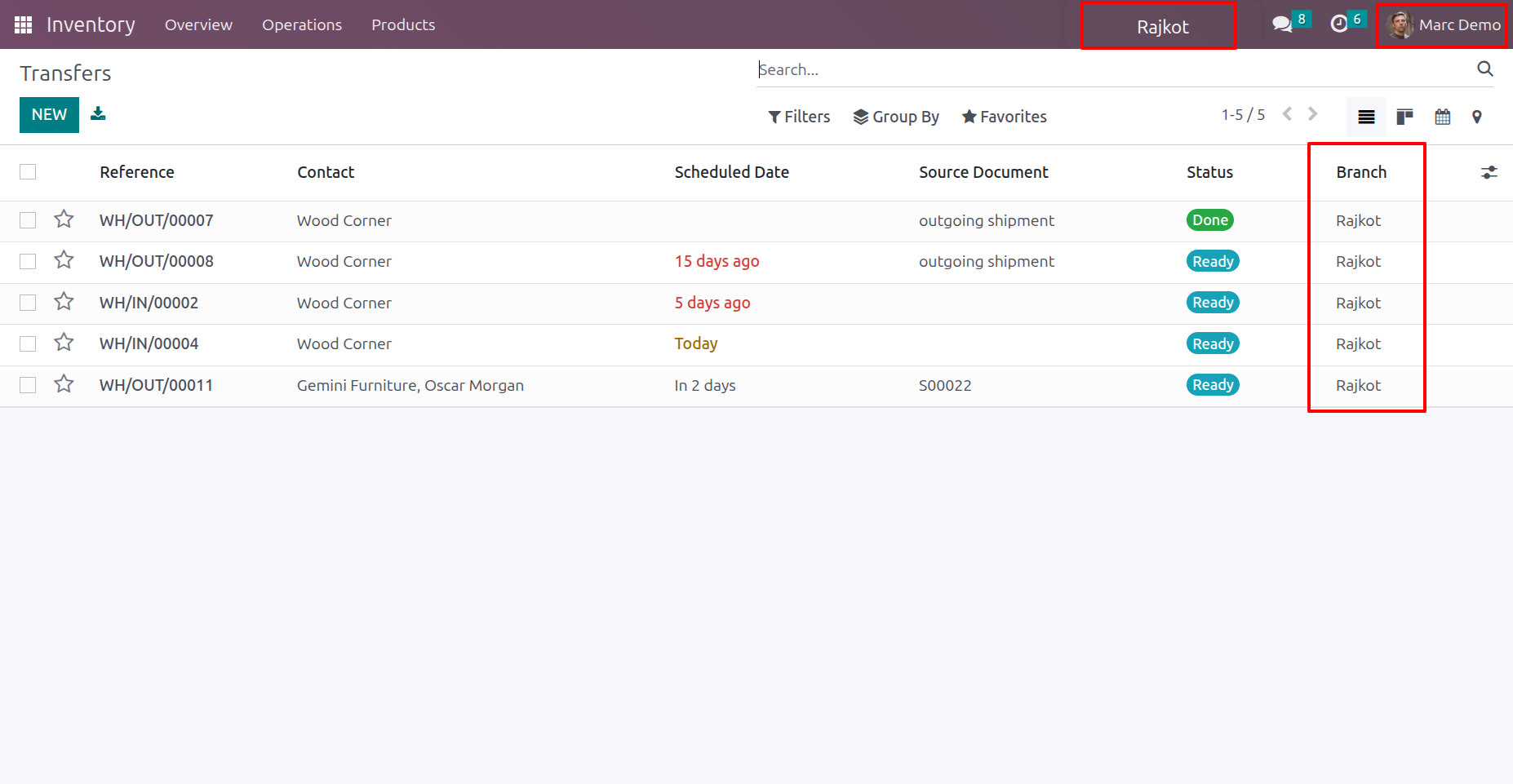Screen dimensions: 1513x784
Task: Go to Inventory app home
Action: (91, 24)
